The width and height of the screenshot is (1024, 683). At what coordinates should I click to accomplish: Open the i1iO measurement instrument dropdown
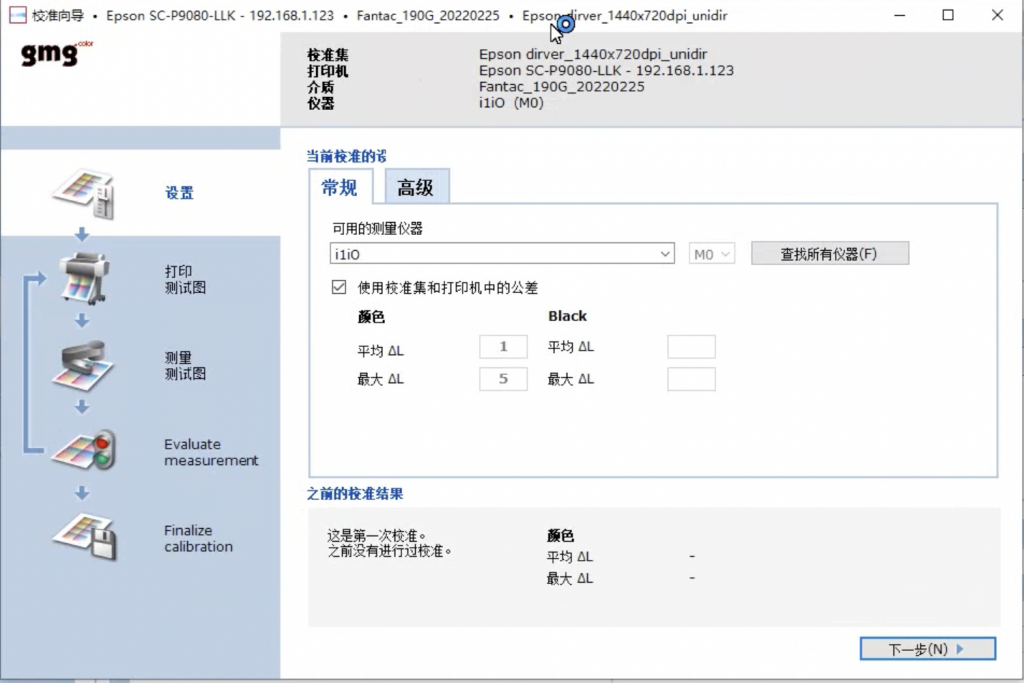(x=502, y=254)
